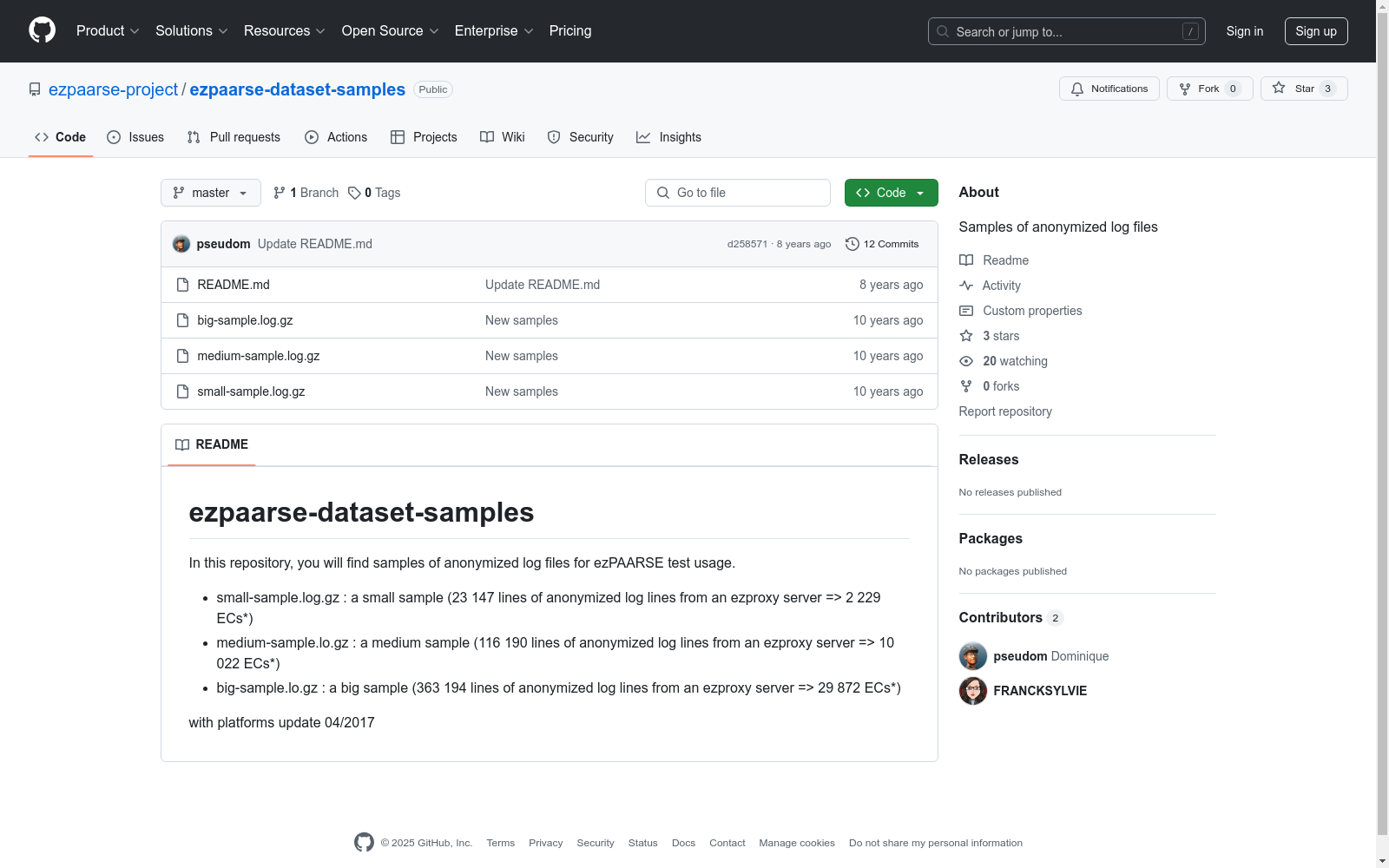Open the big-sample.log.gz file
Viewport: 1389px width, 868px height.
(245, 320)
